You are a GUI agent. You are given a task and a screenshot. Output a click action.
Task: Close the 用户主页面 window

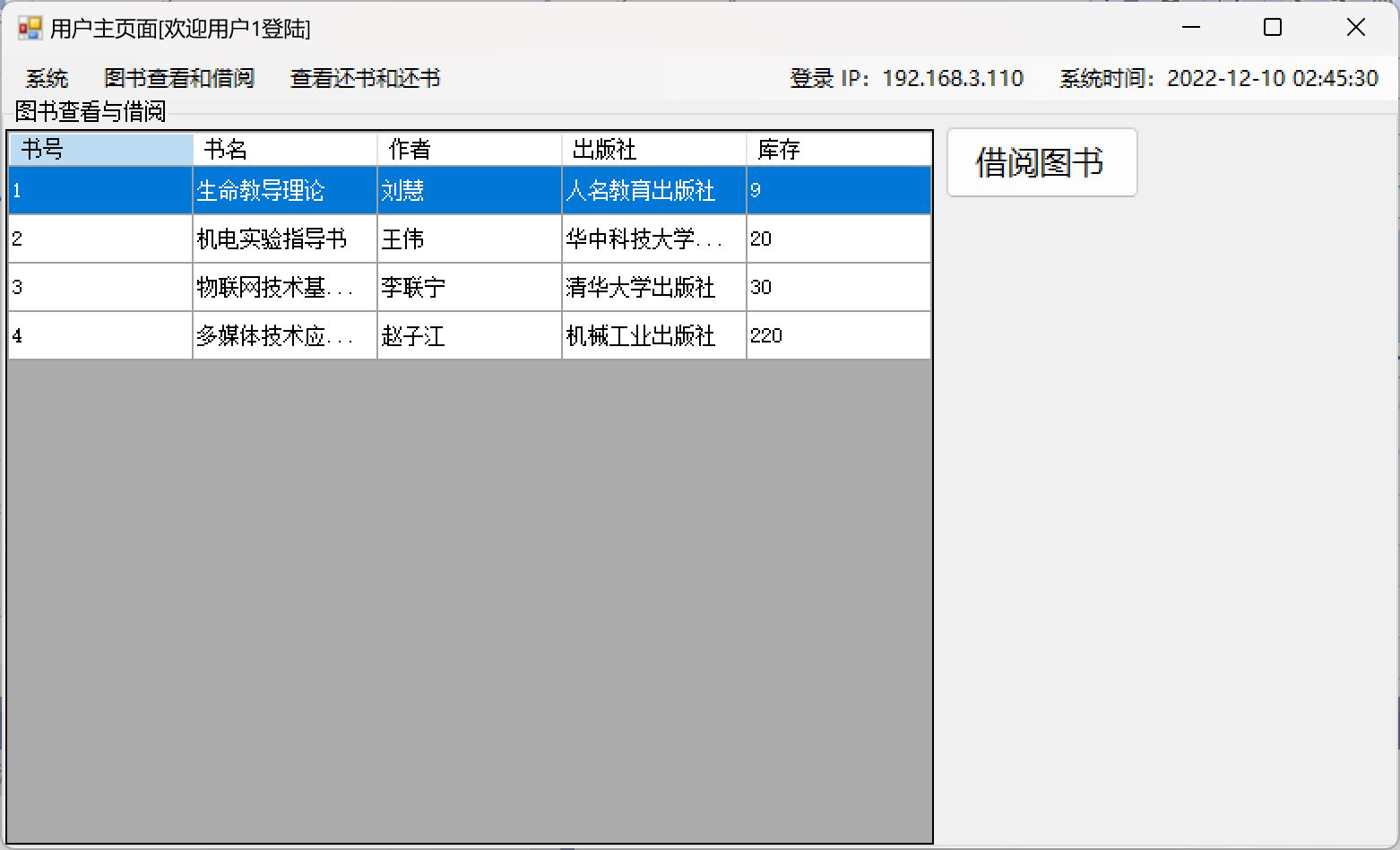(x=1356, y=28)
